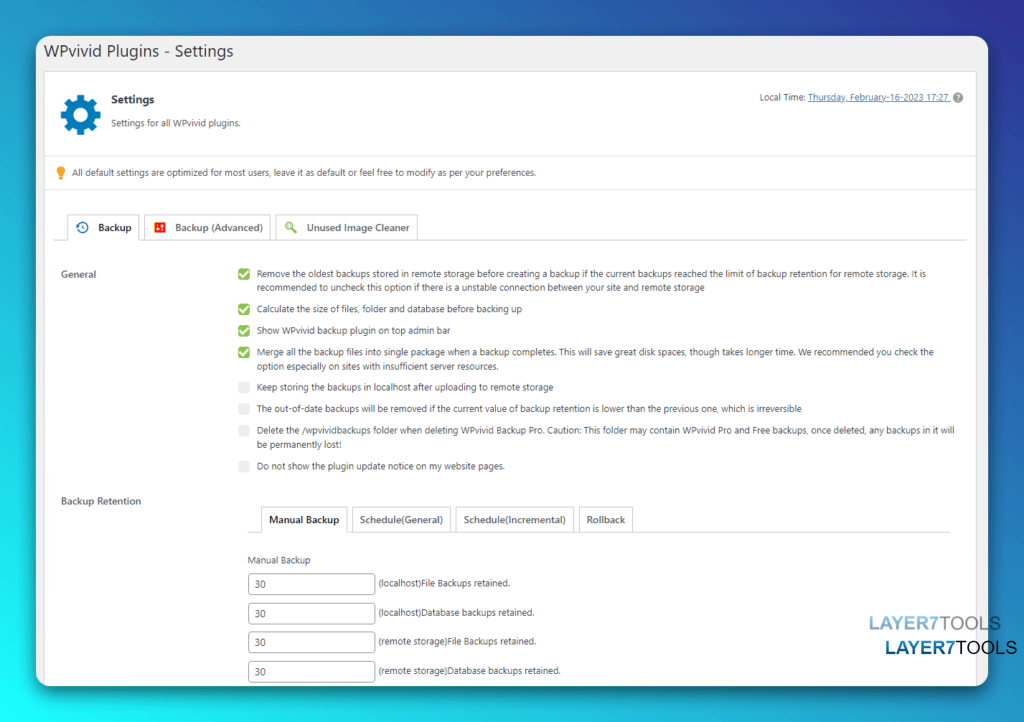Click the help question mark icon
The height and width of the screenshot is (722, 1024).
[x=958, y=97]
